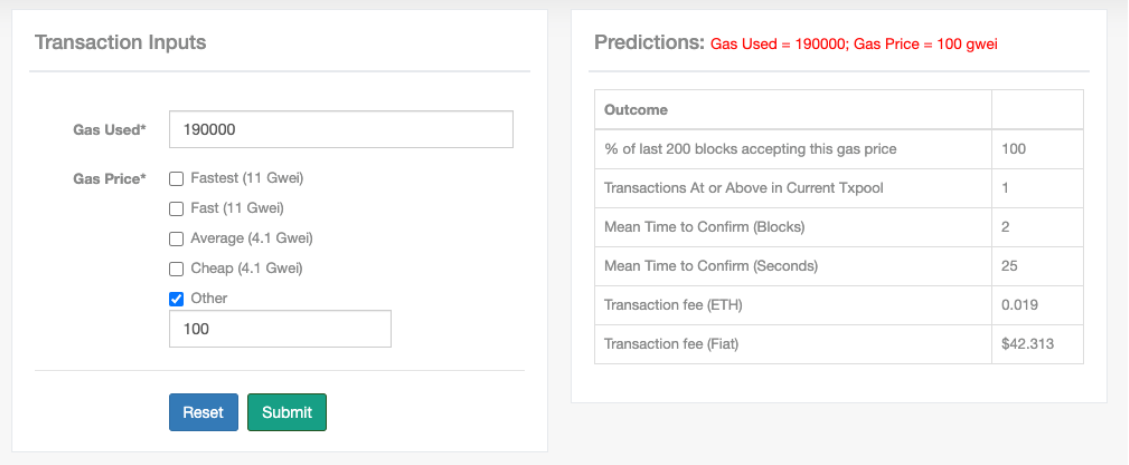Click the red Gas Used summary text
The width and height of the screenshot is (1129, 465).
[x=778, y=45]
